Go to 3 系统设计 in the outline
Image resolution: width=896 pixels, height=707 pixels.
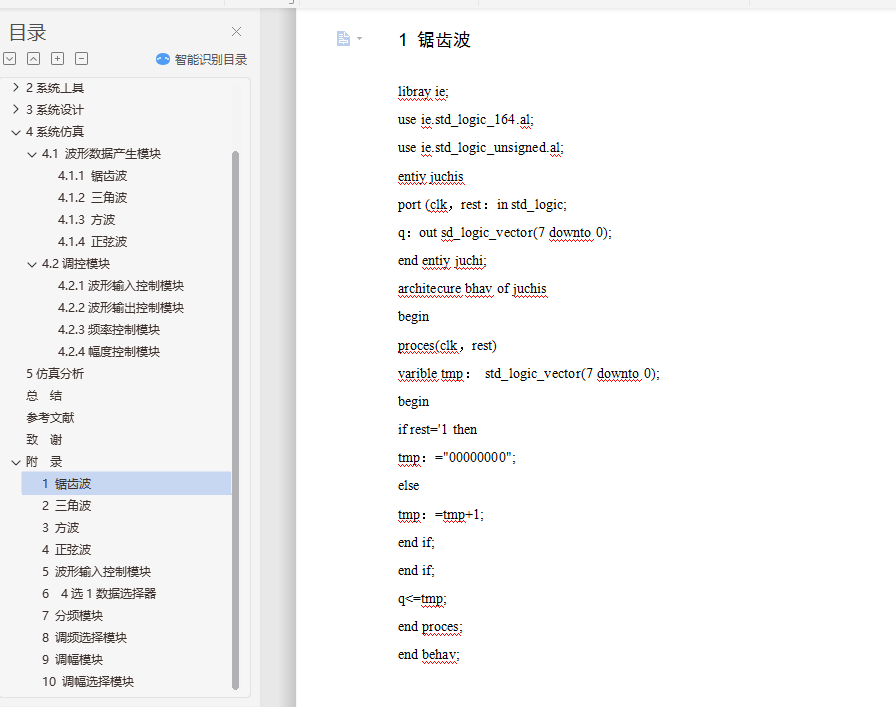pos(55,110)
